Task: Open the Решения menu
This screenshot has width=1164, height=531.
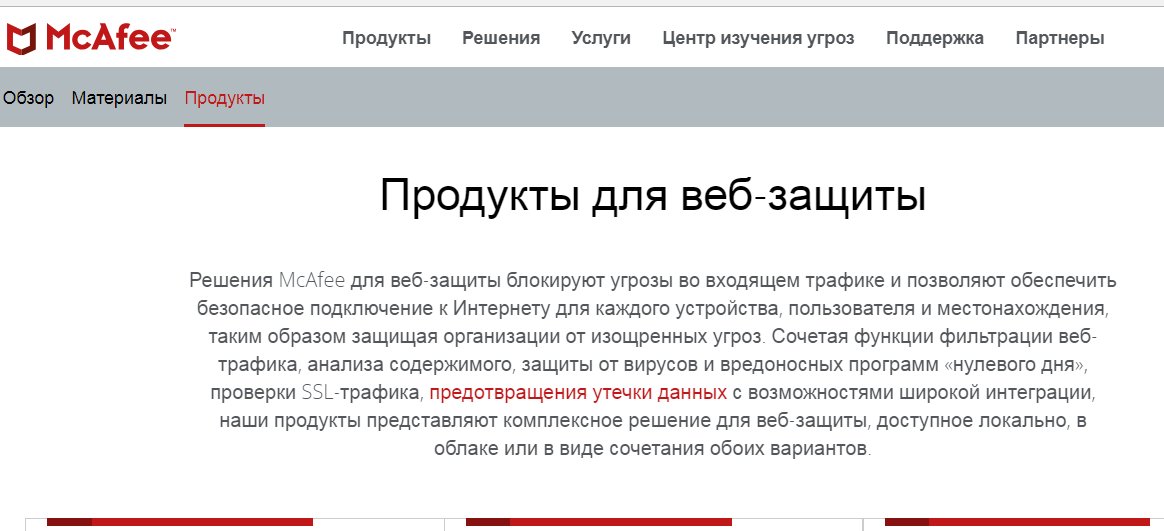Action: [x=501, y=39]
